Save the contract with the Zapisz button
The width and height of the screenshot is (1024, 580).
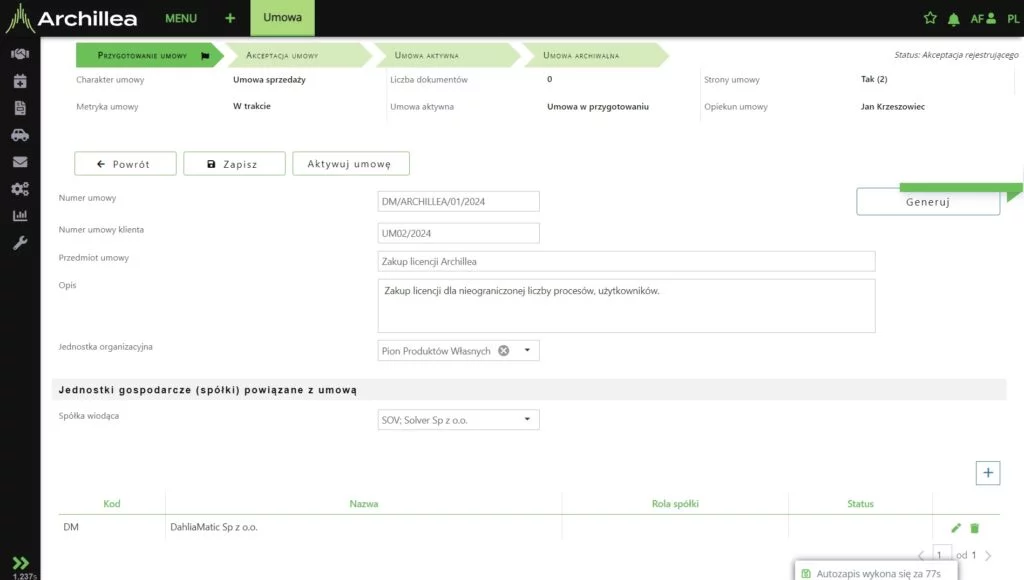[x=234, y=163]
